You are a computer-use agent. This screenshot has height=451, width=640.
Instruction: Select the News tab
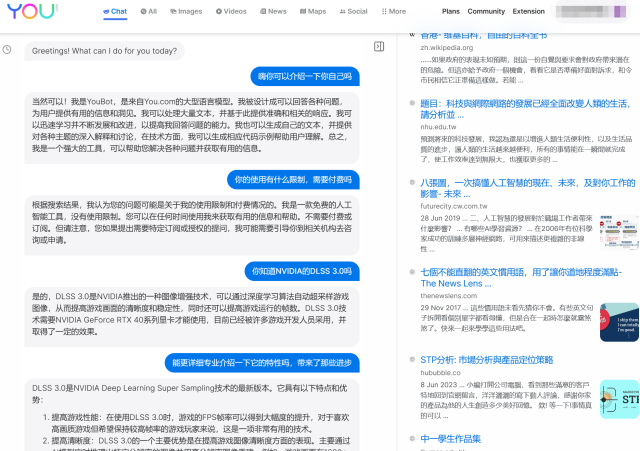point(273,11)
